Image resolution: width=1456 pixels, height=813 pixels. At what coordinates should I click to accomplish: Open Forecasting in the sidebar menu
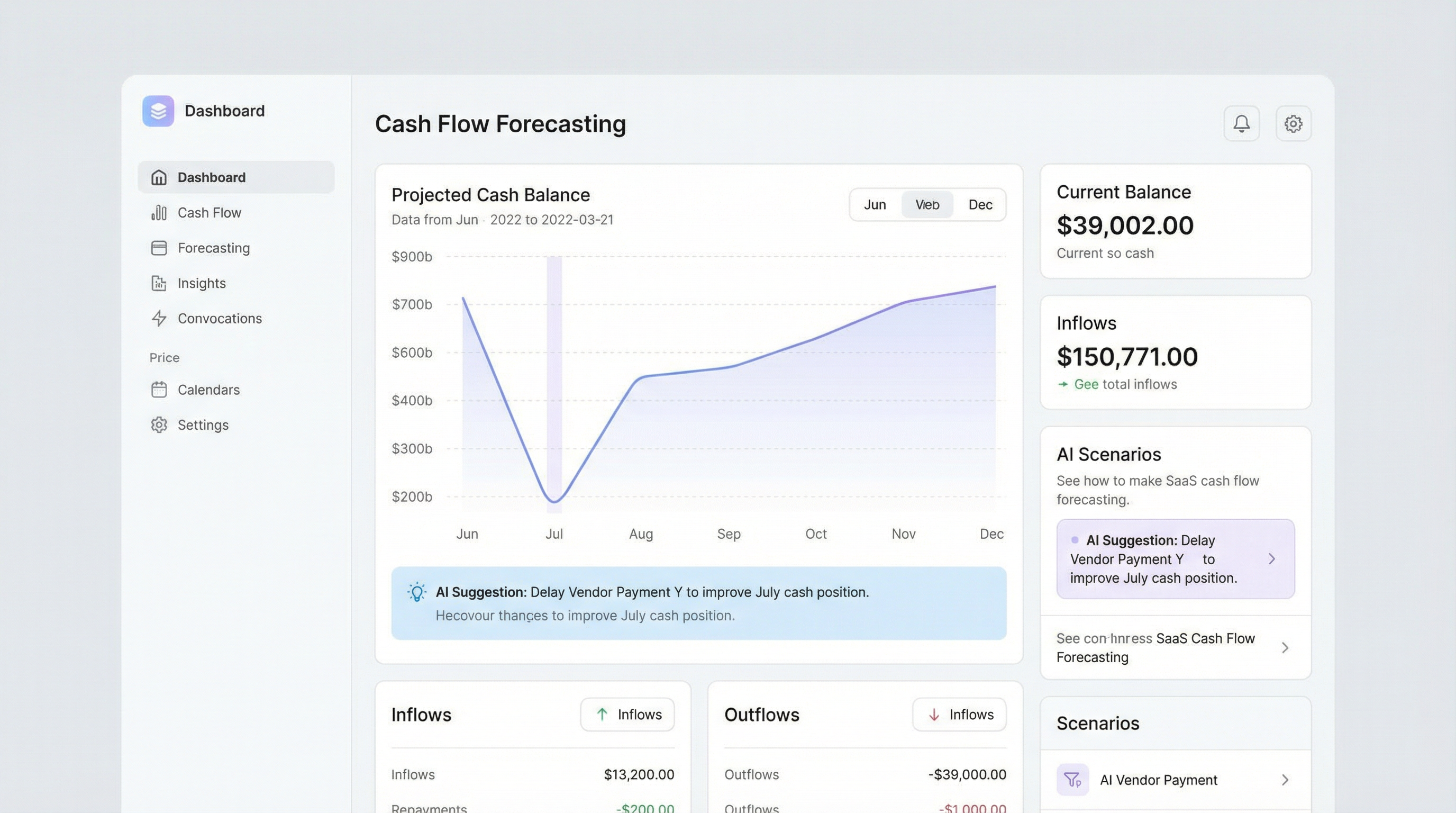(213, 248)
